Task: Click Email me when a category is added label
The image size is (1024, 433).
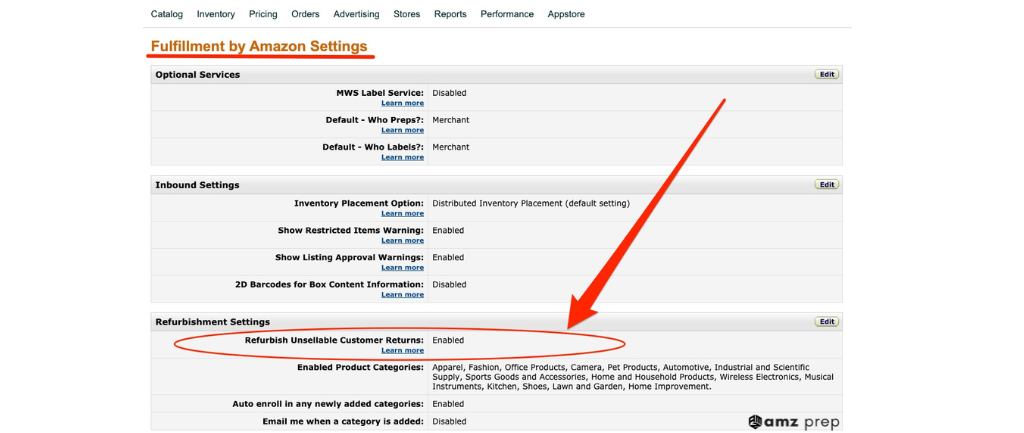Action: pyautogui.click(x=343, y=421)
